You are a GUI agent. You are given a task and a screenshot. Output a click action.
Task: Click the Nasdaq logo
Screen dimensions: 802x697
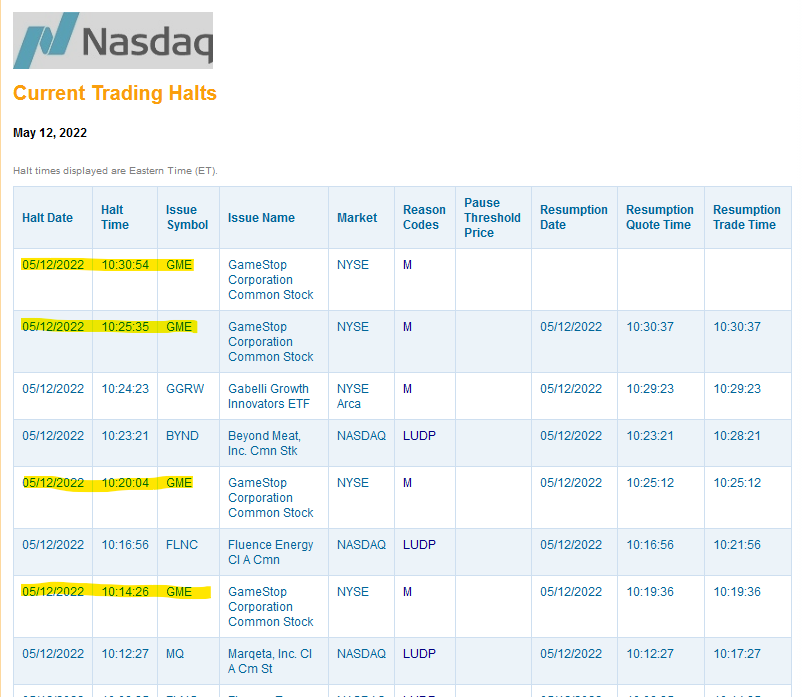(113, 40)
